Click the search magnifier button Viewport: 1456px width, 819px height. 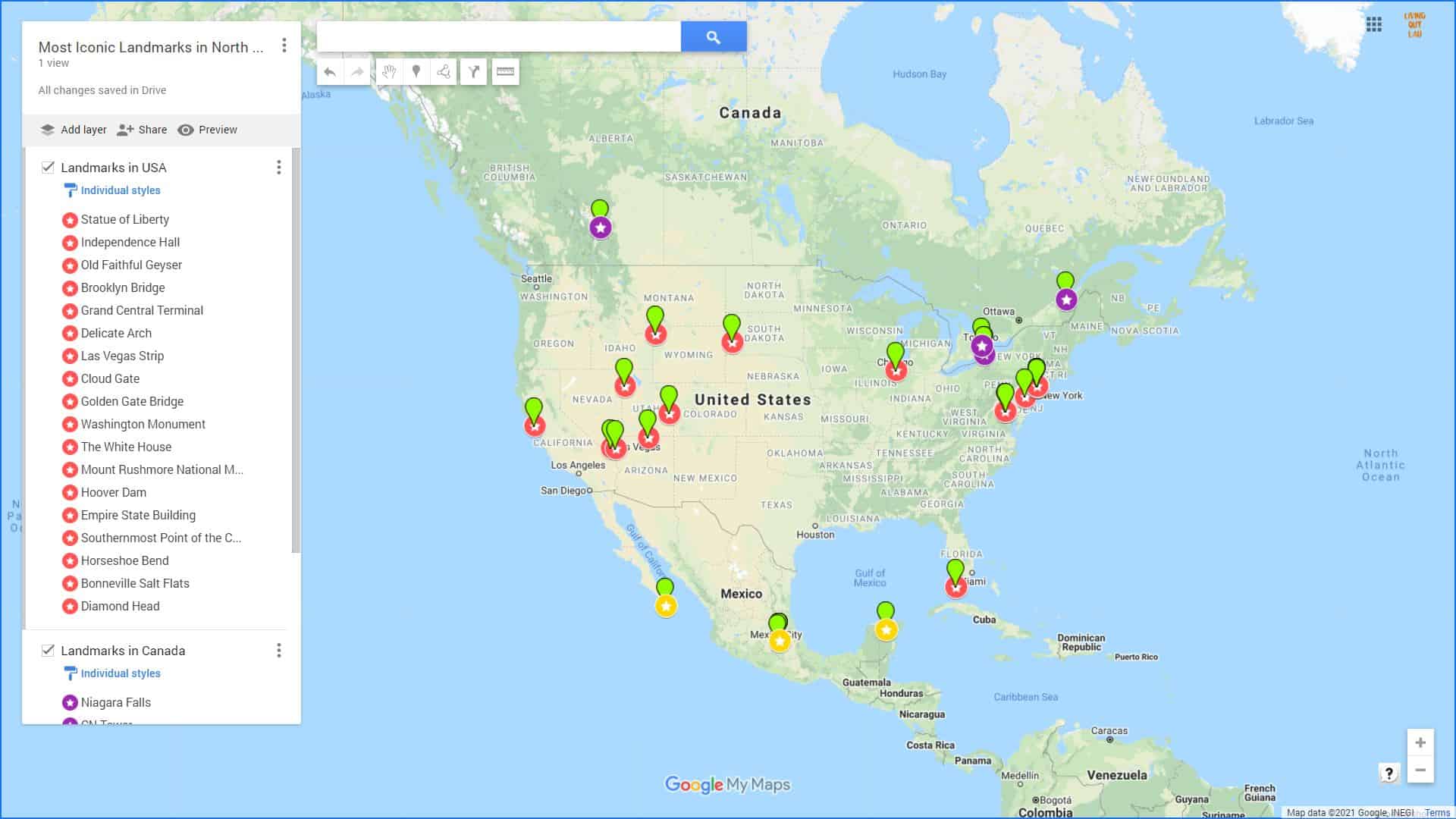click(x=713, y=36)
